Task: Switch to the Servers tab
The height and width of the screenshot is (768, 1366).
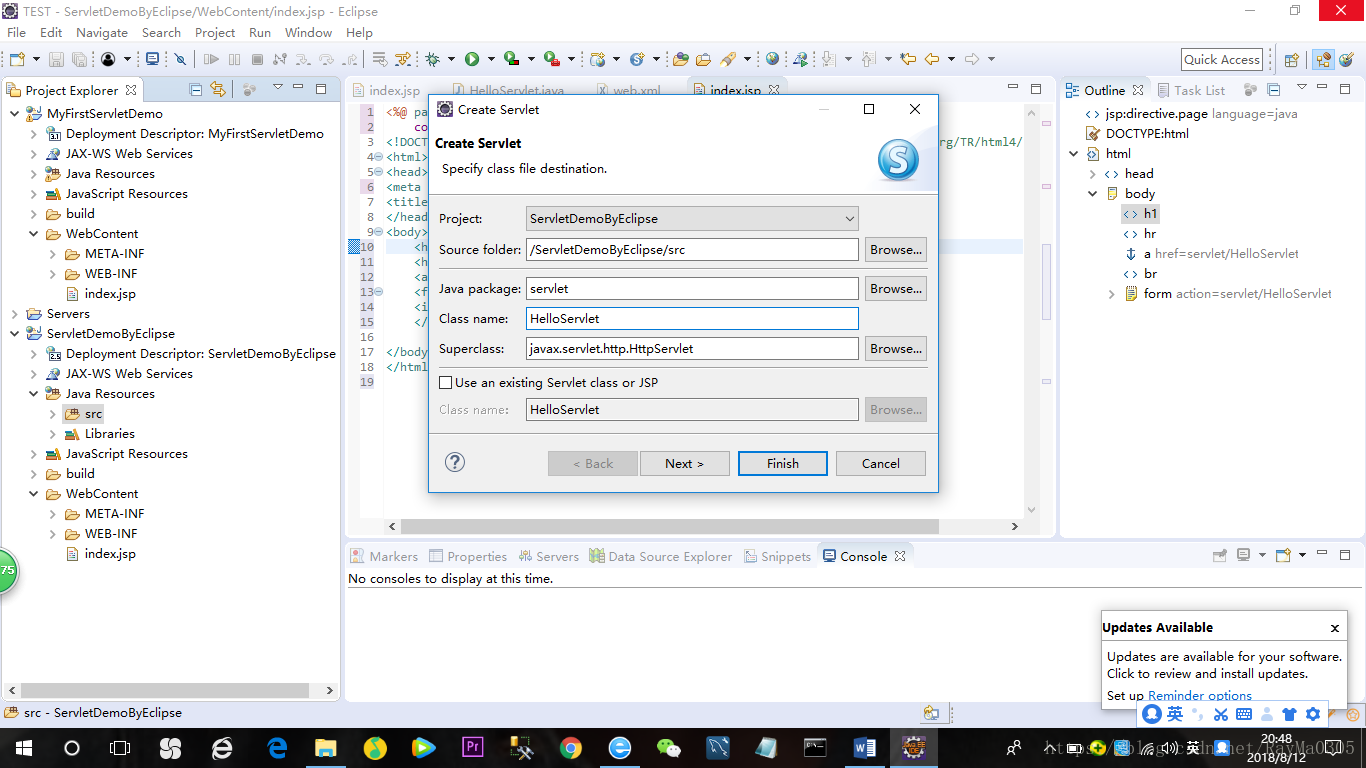Action: pos(547,556)
